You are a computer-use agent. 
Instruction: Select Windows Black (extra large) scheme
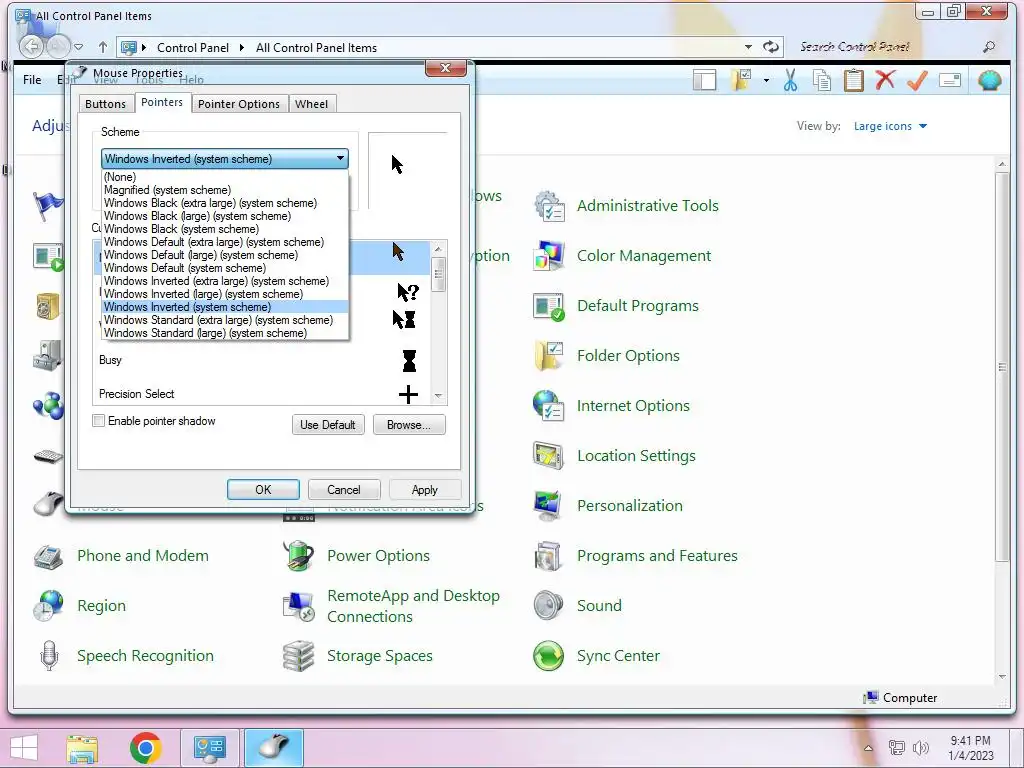(x=225, y=203)
